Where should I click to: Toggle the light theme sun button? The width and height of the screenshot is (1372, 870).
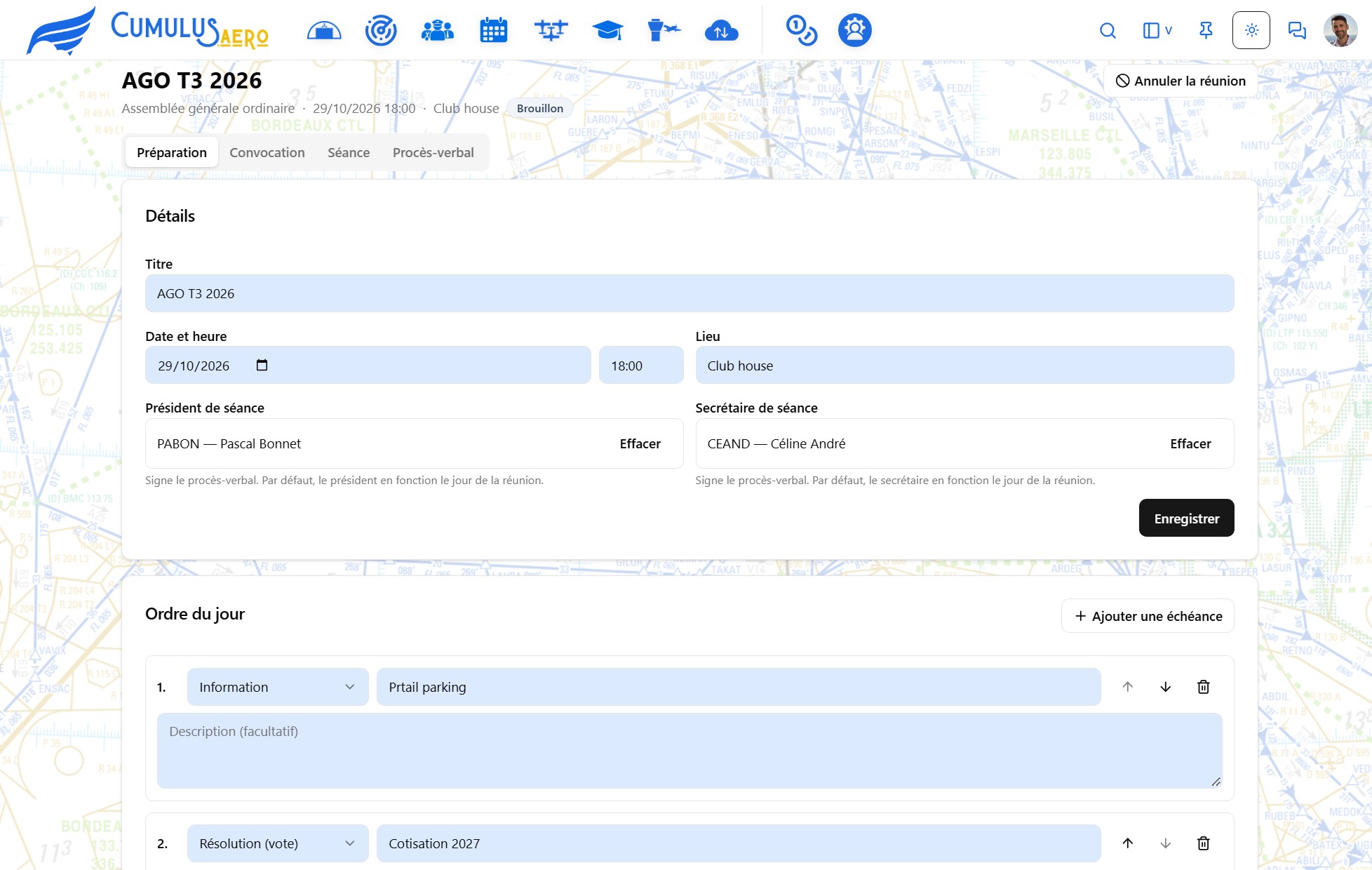click(1251, 30)
